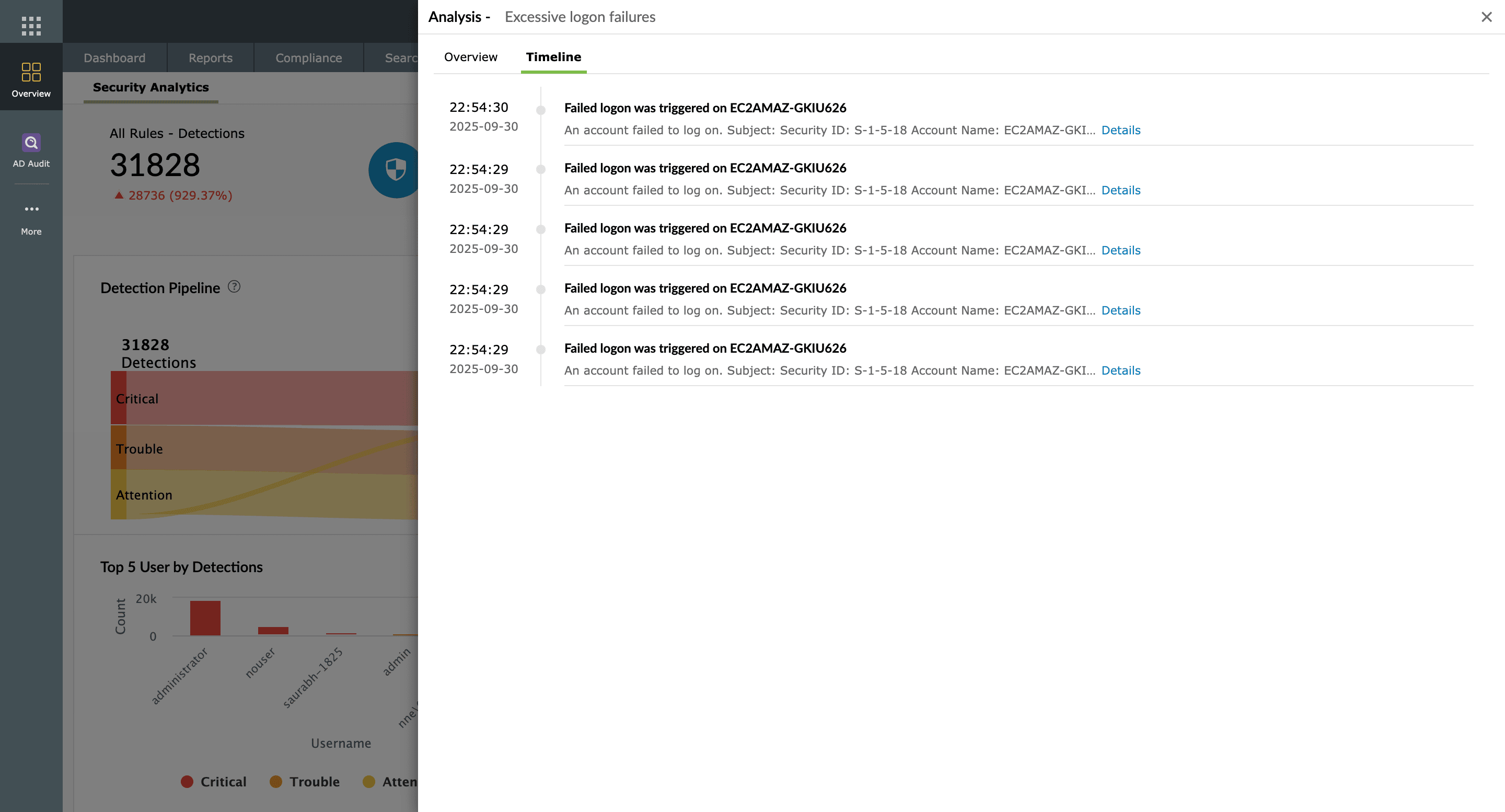Click the administrator bar in chart
This screenshot has height=812, width=1505.
point(205,618)
